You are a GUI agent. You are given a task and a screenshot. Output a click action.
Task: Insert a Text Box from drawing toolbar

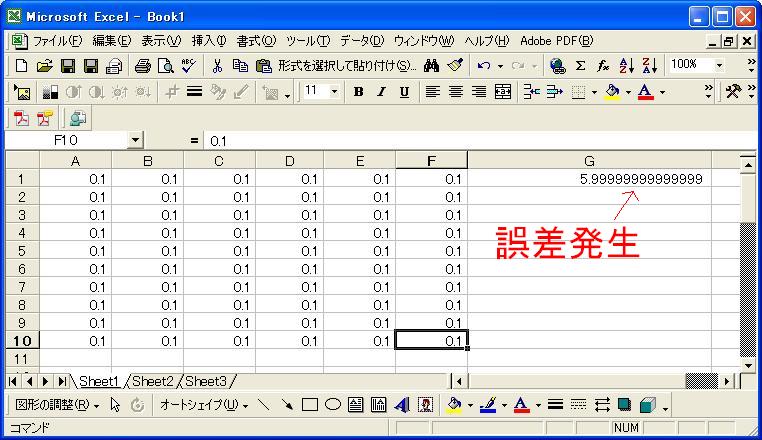[x=355, y=405]
